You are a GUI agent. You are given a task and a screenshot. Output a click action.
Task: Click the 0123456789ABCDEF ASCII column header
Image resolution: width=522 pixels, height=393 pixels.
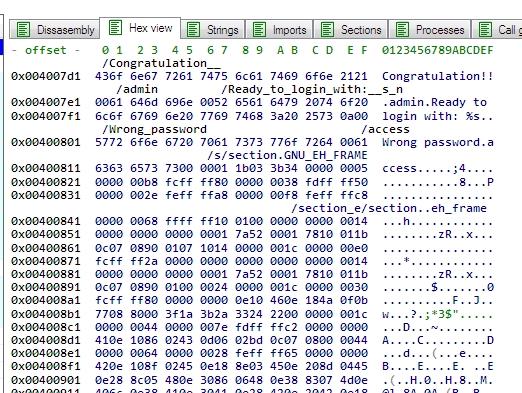pos(438,50)
